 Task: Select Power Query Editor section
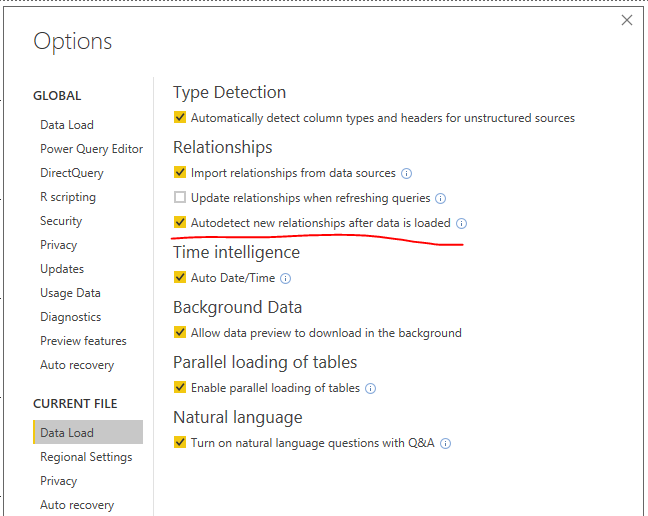click(91, 149)
